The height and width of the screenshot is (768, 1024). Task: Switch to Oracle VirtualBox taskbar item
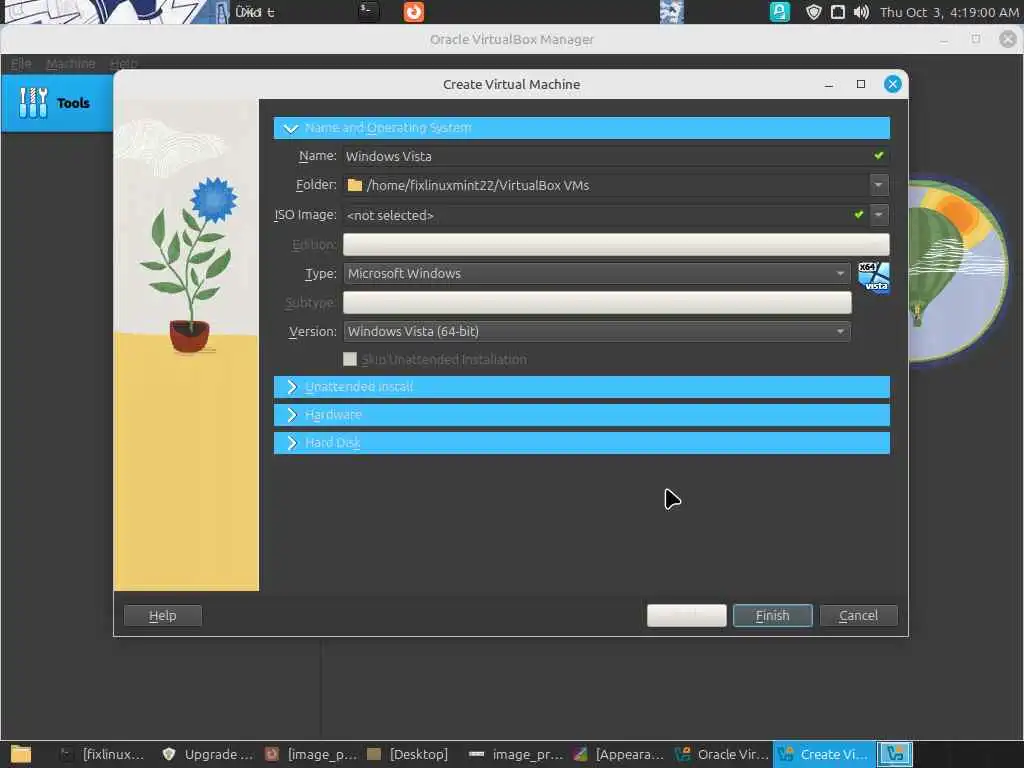[x=721, y=754]
